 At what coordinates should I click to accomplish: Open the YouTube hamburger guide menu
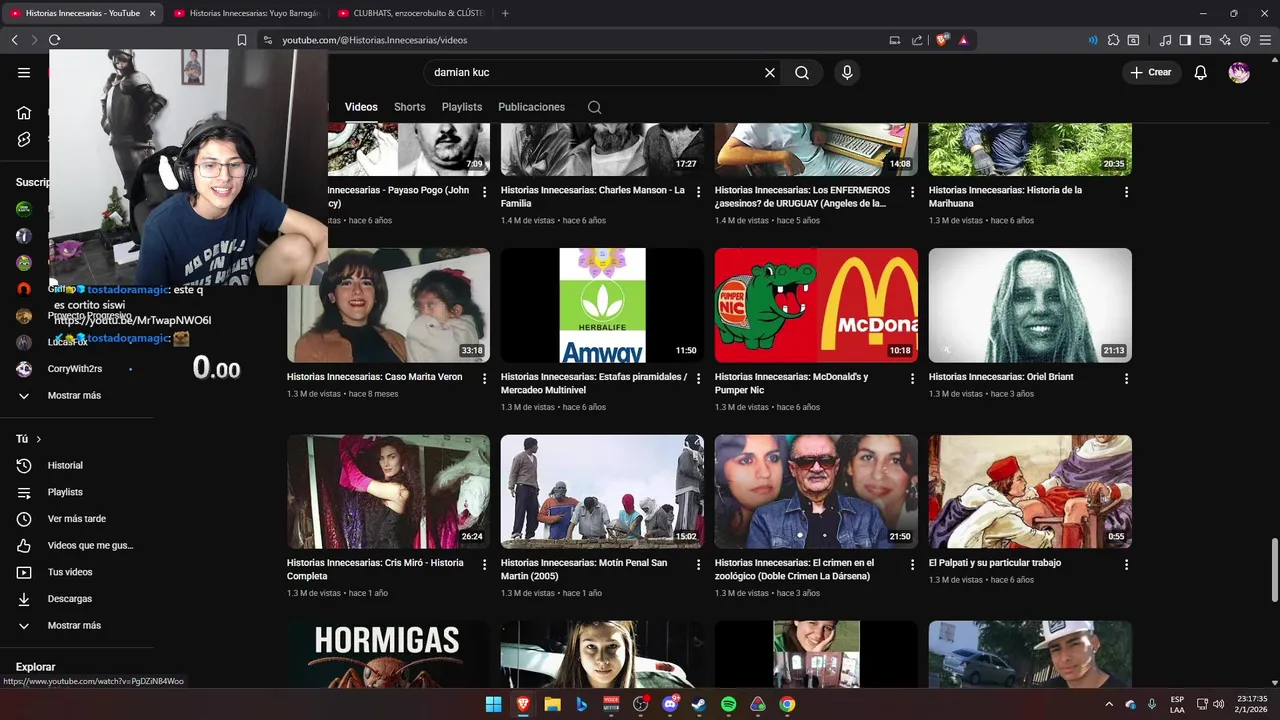tap(24, 72)
